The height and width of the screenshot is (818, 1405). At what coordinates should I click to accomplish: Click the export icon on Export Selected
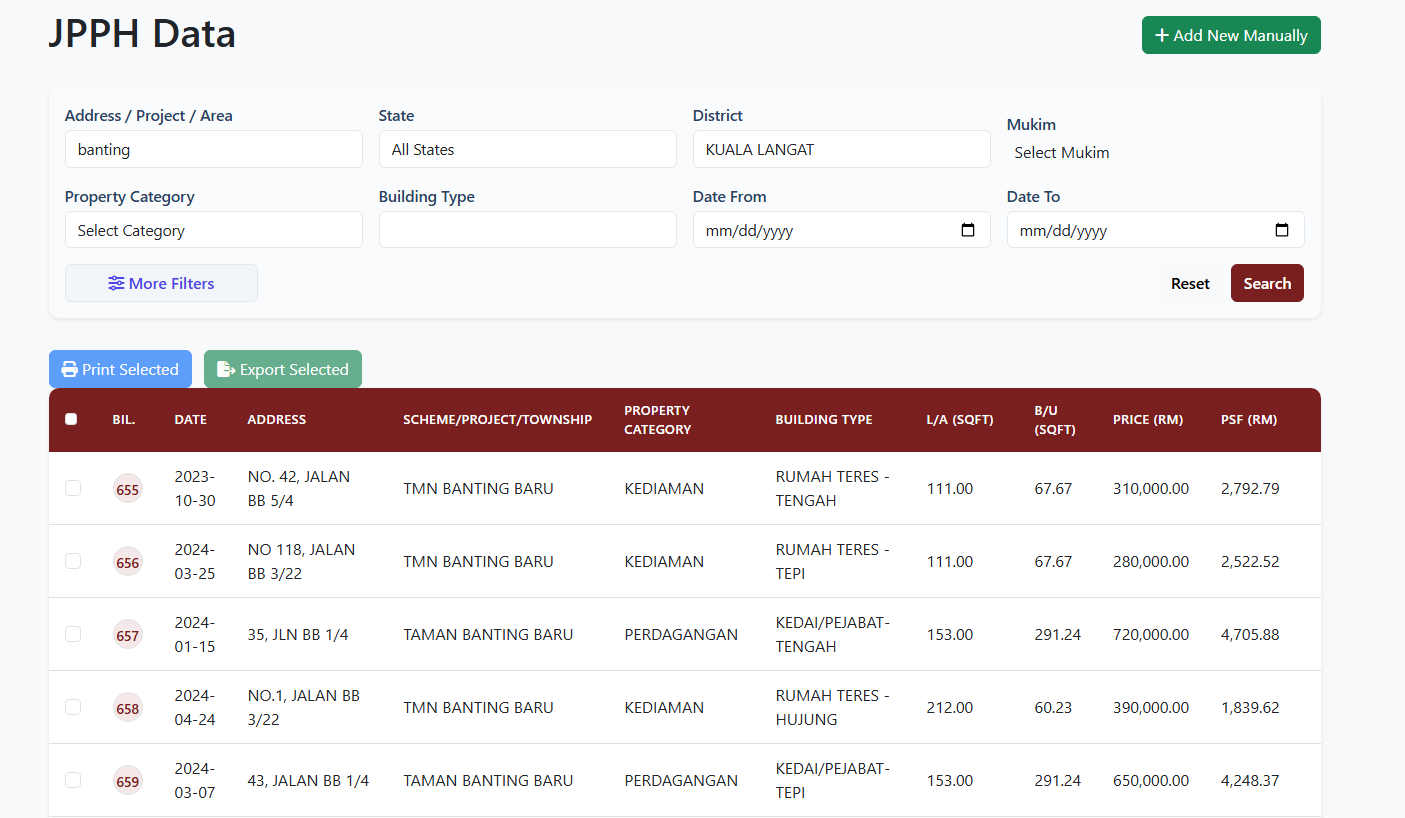pos(225,369)
